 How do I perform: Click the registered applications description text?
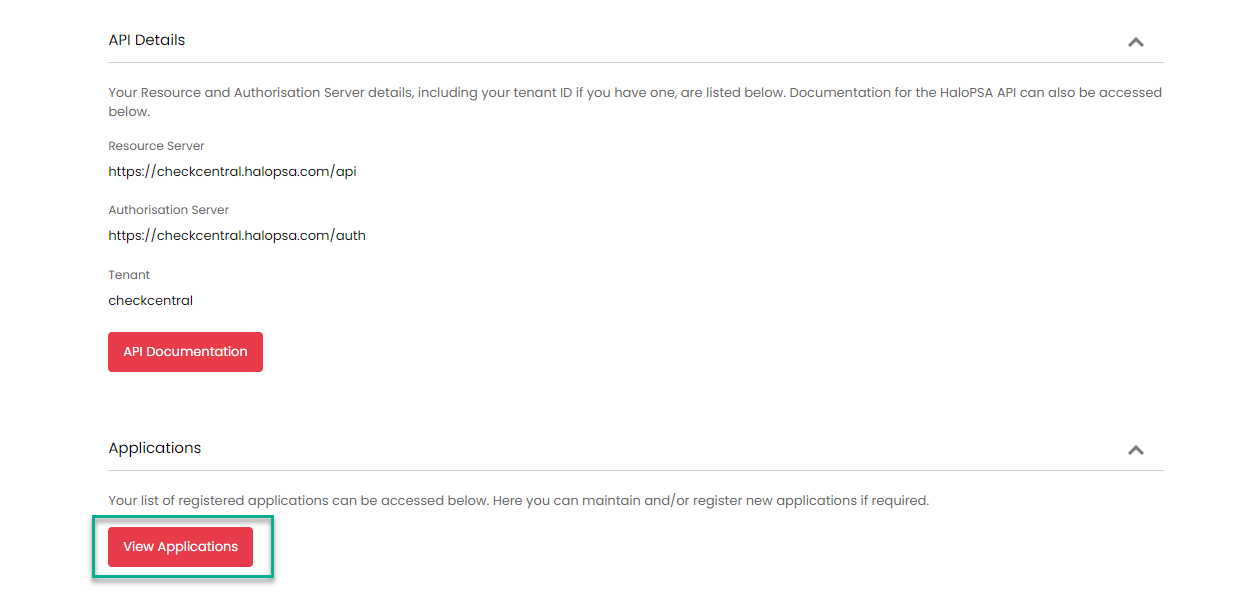(x=518, y=500)
